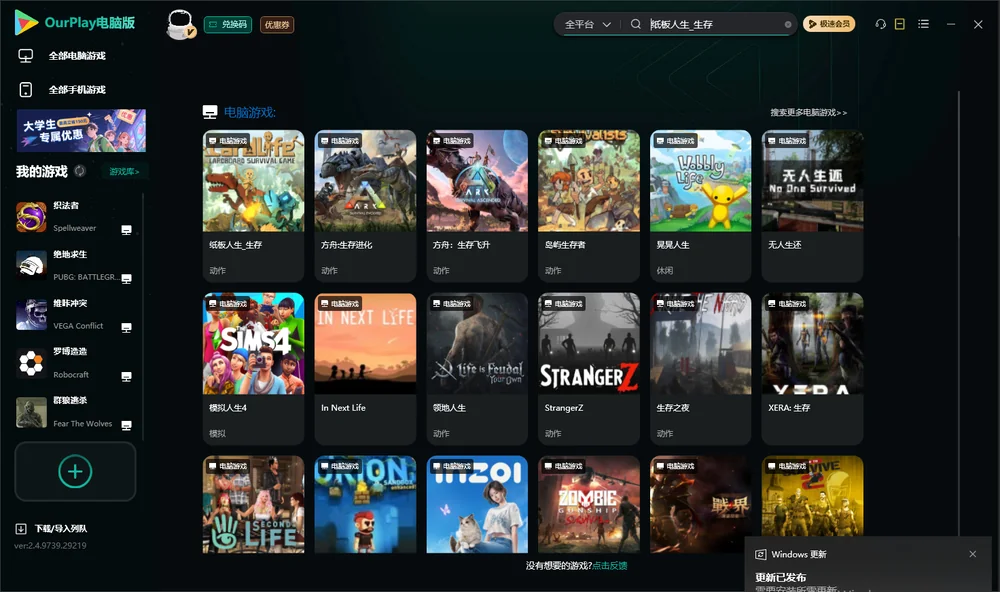Click version text ver:2.4.9739.29219
This screenshot has width=1000, height=592.
click(x=50, y=545)
